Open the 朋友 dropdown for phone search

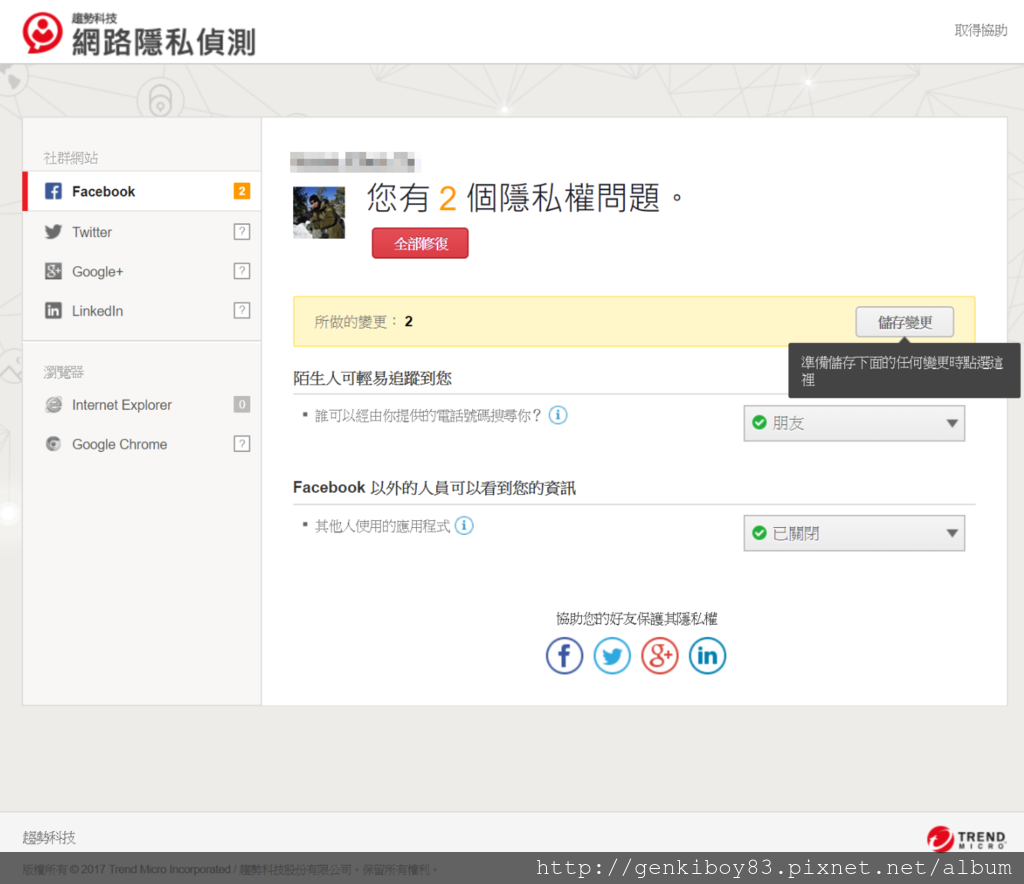[854, 423]
